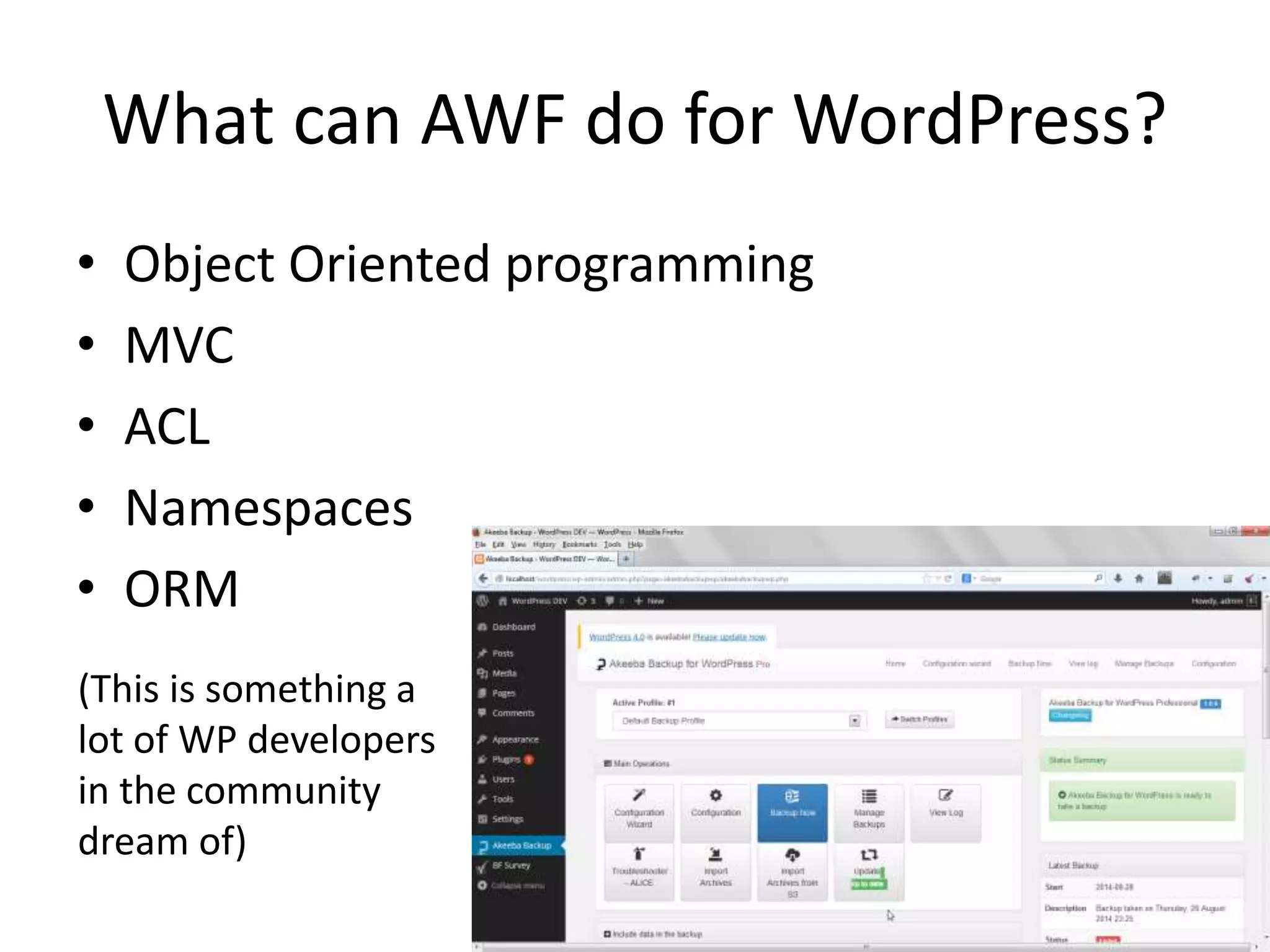Select the Akeeba Backup browser tab

click(x=546, y=558)
